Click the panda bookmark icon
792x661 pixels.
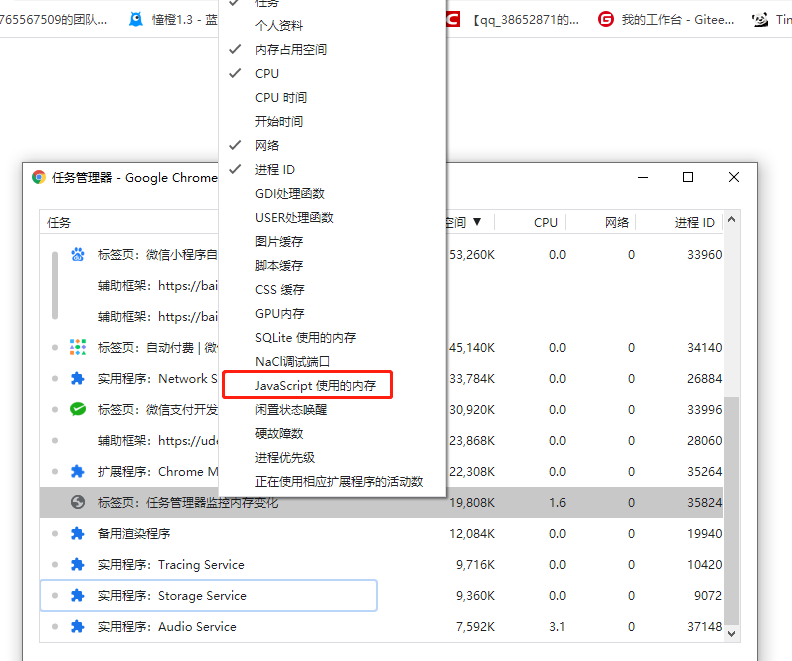pyautogui.click(x=760, y=19)
